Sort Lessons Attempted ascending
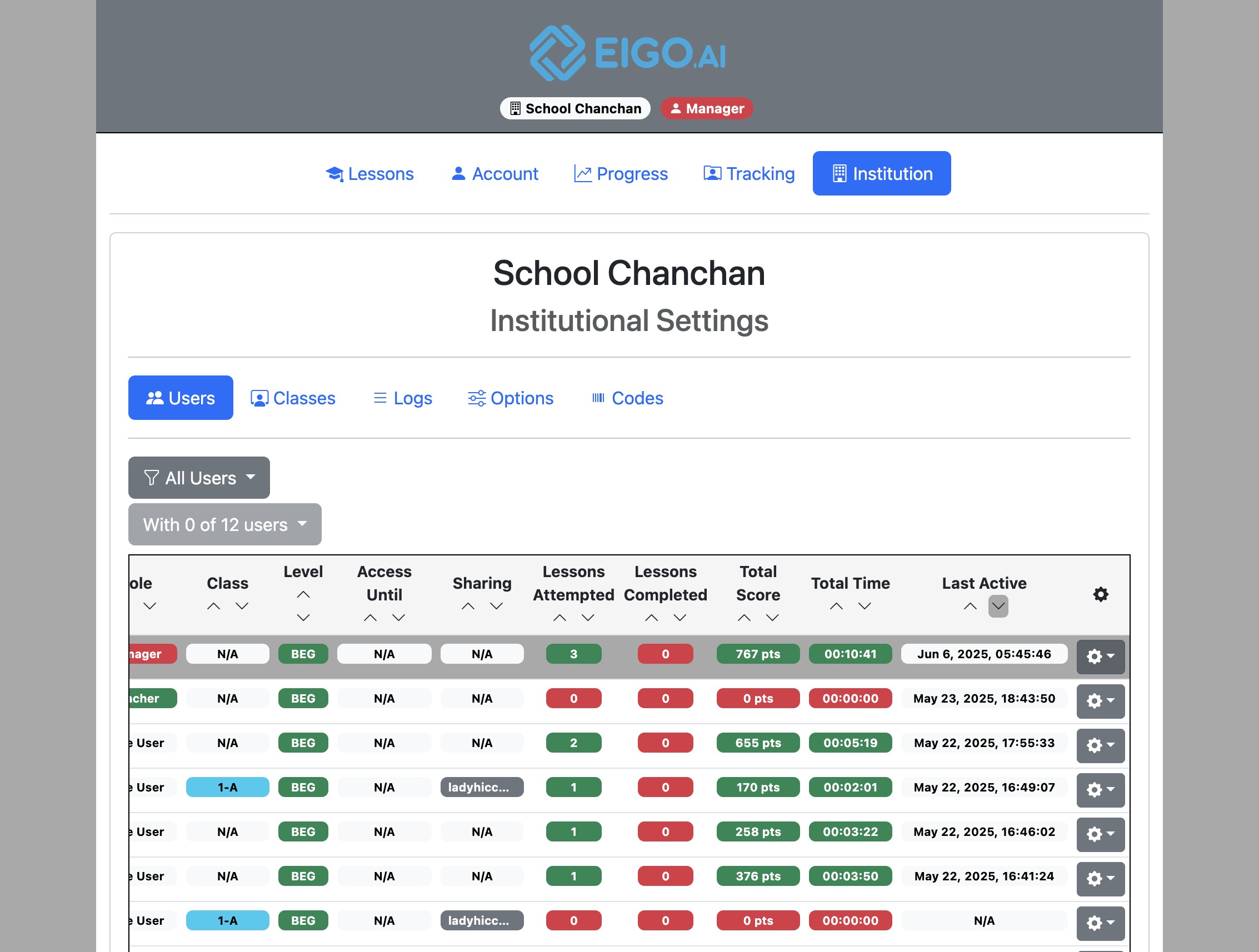The image size is (1259, 952). [x=560, y=618]
